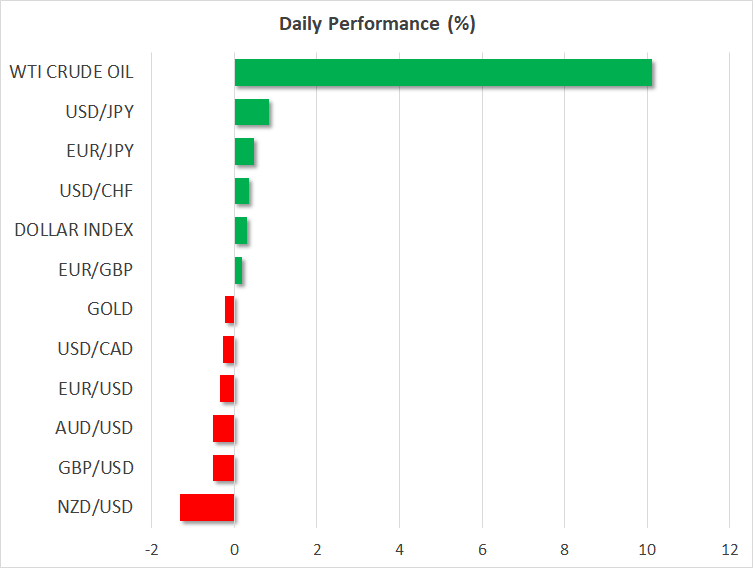Click the 12 horizontal axis tick label
The height and width of the screenshot is (568, 753).
730,549
